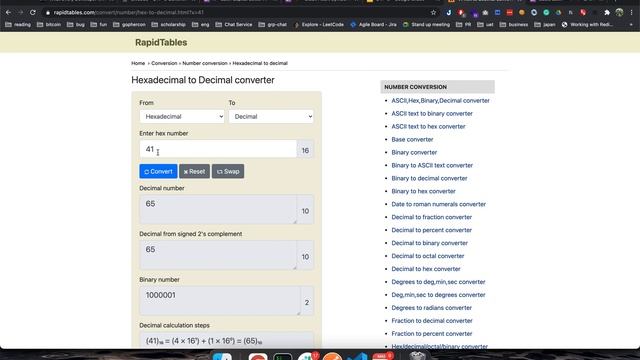Open Degrees to deg,min,sec converter link

point(438,282)
